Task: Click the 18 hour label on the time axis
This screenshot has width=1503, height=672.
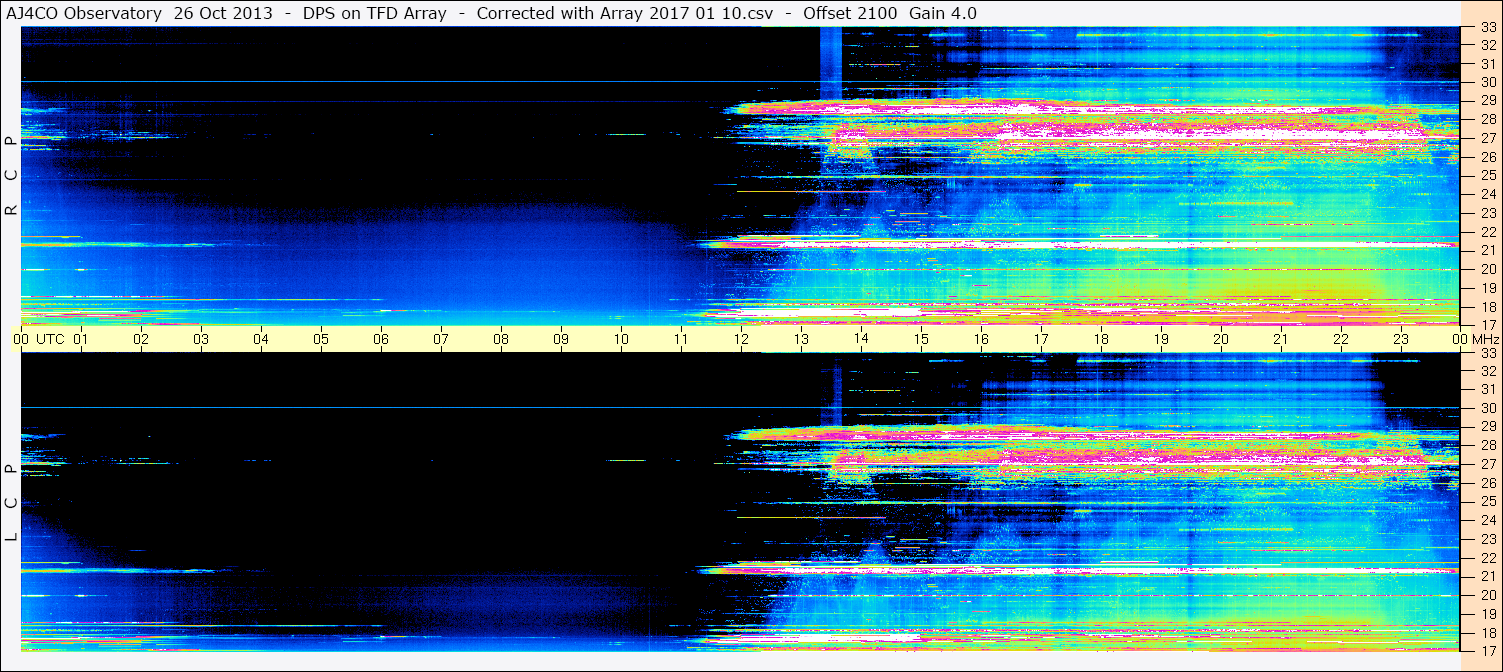Action: 1101,339
